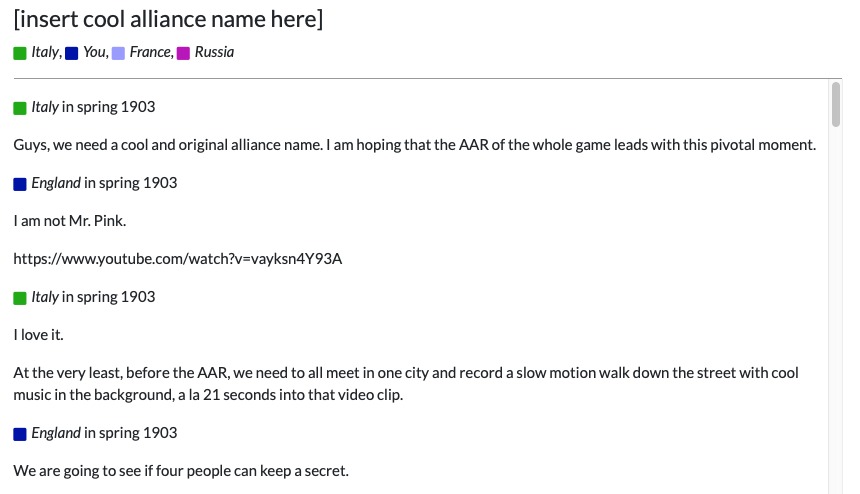Screen dimensions: 860x494
Task: Click the light blue France swatch in the header
Action: (118, 53)
